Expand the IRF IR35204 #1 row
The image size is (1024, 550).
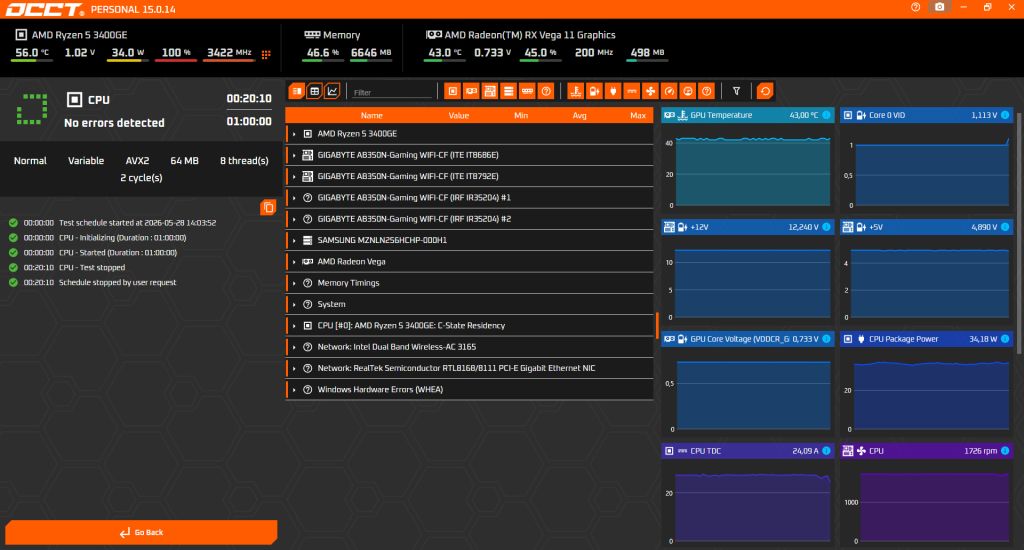[x=294, y=198]
